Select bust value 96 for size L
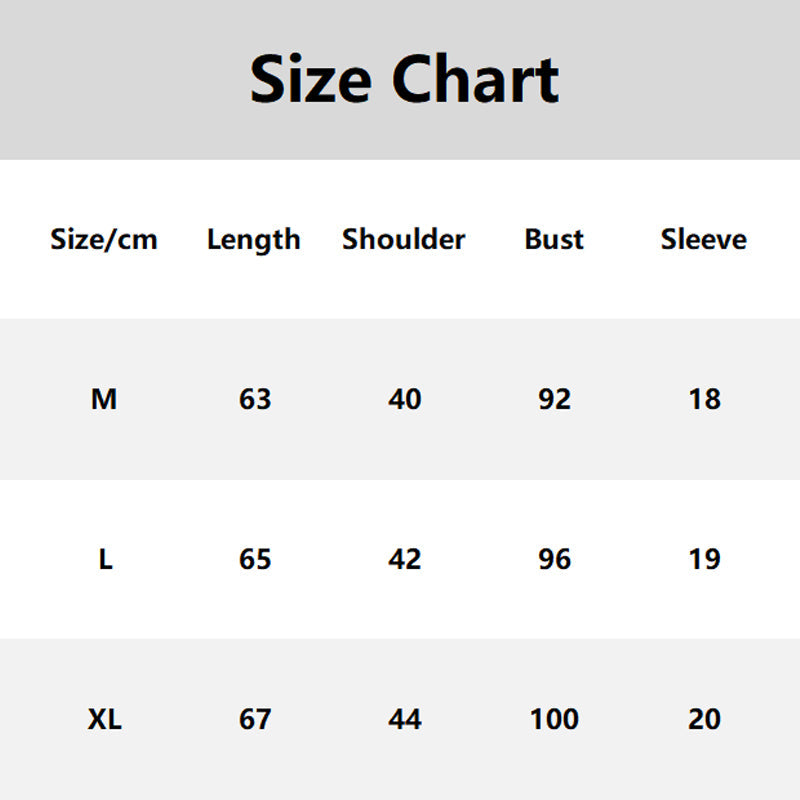Viewport: 800px width, 800px height. pos(554,560)
